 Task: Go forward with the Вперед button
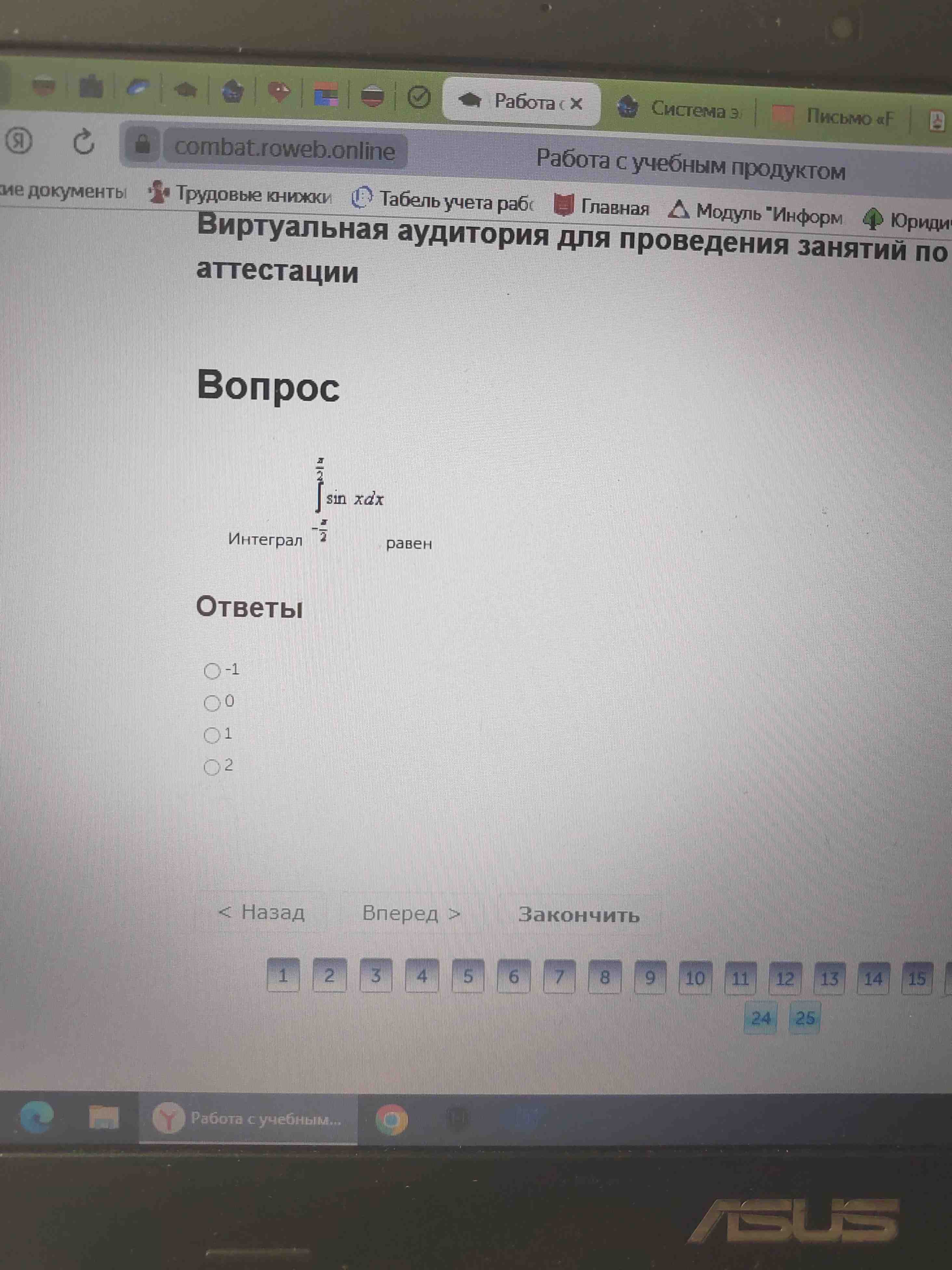tap(411, 913)
